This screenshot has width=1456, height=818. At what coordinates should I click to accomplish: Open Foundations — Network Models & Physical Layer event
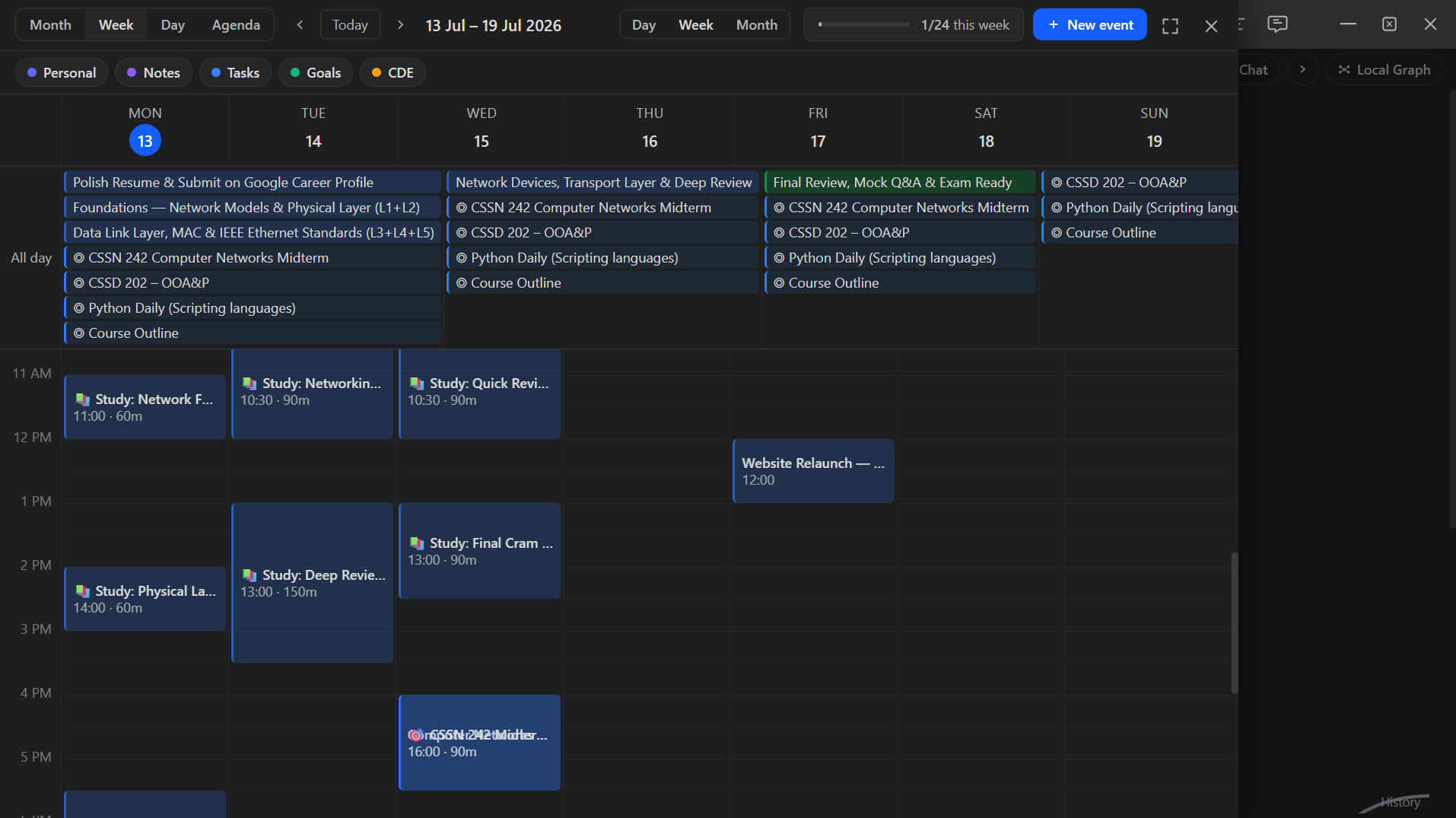pos(253,208)
